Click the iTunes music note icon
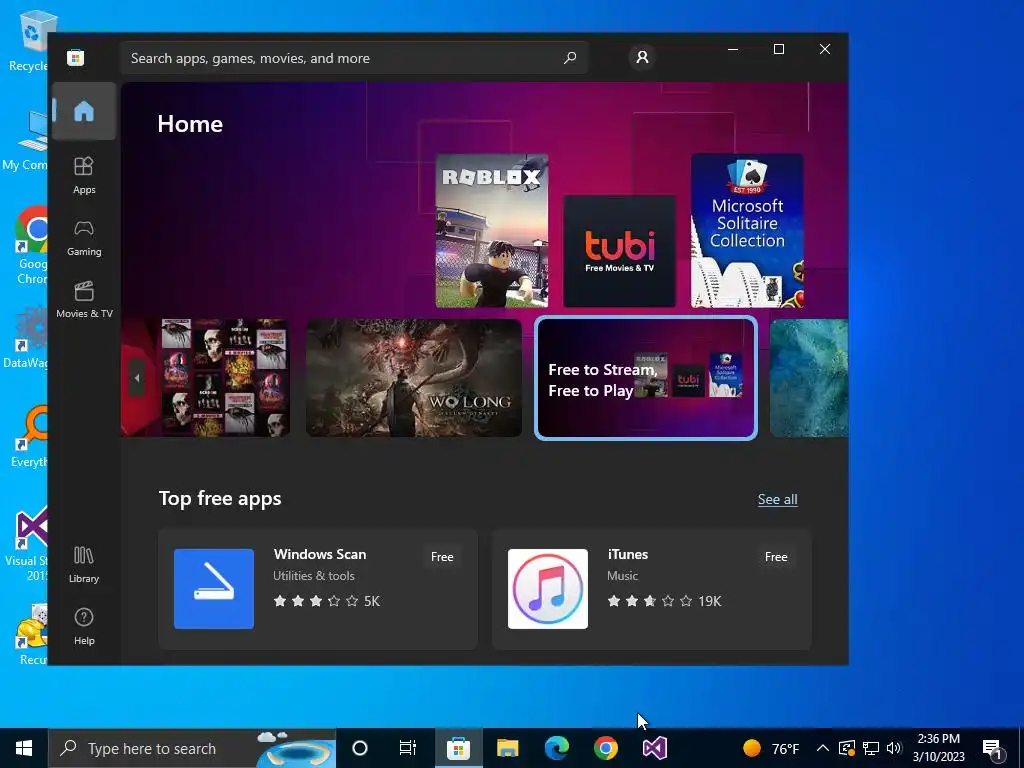 (548, 589)
